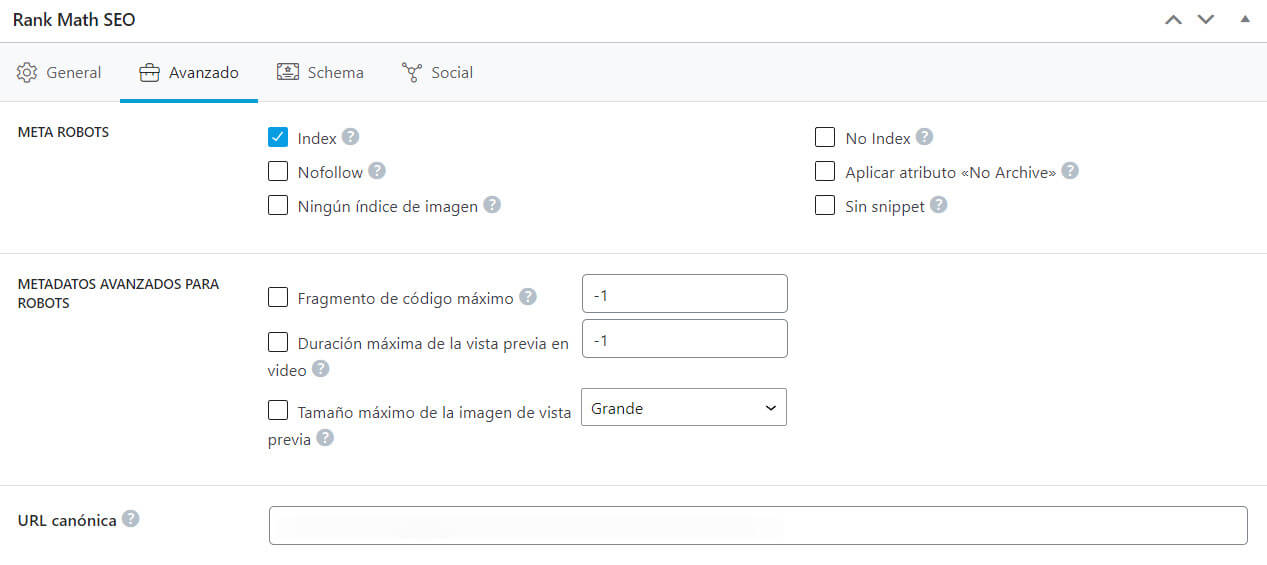The height and width of the screenshot is (565, 1267).
Task: Show help for Duración máxima de video
Action: click(x=321, y=369)
